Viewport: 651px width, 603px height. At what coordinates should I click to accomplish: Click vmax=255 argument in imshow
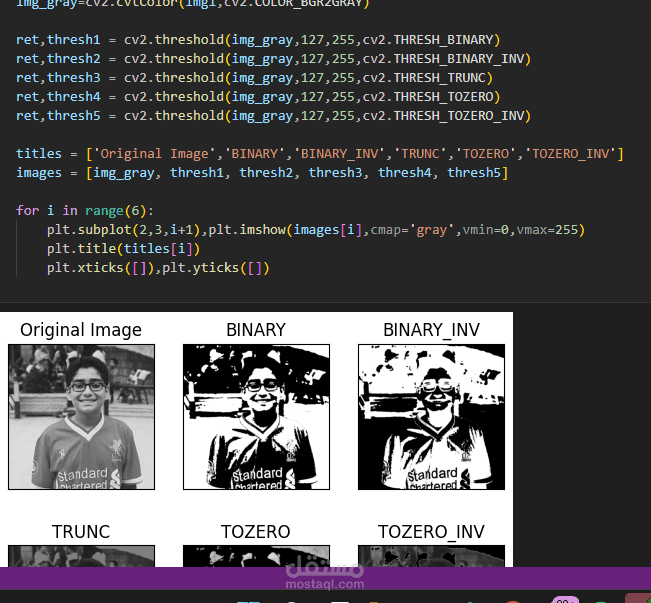(x=547, y=230)
